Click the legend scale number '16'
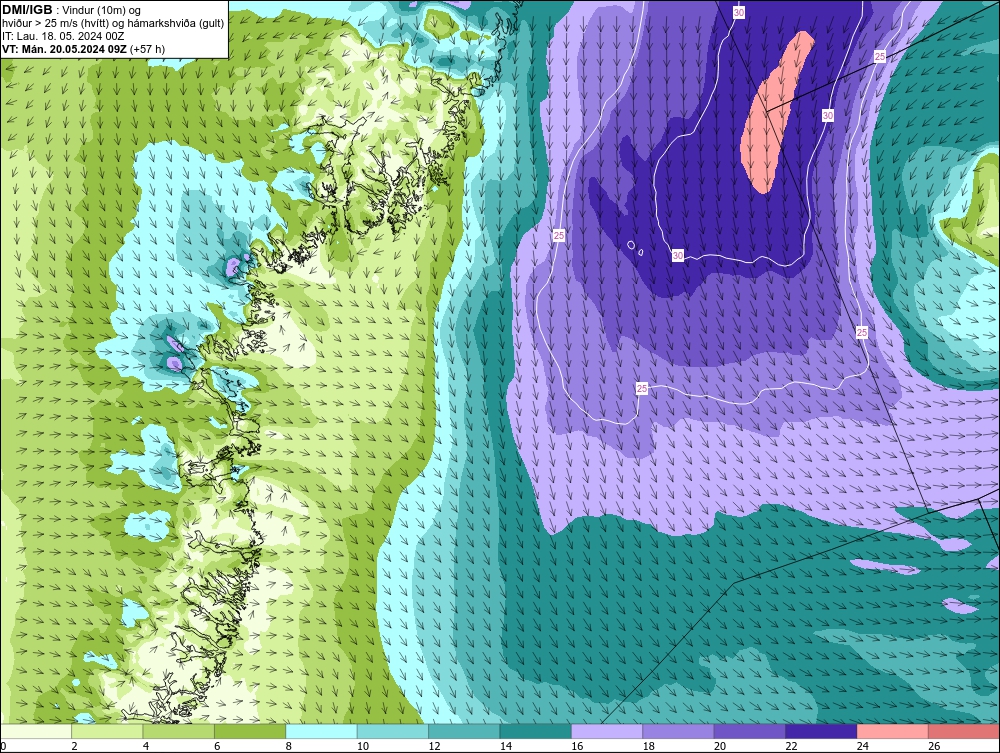This screenshot has width=1000, height=753. [x=577, y=746]
